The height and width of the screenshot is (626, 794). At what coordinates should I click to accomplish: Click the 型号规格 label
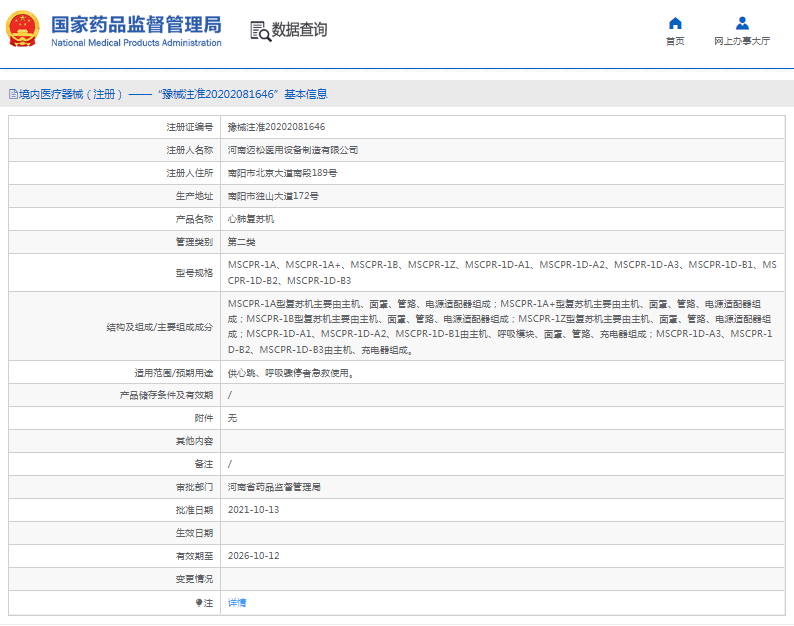click(x=194, y=273)
